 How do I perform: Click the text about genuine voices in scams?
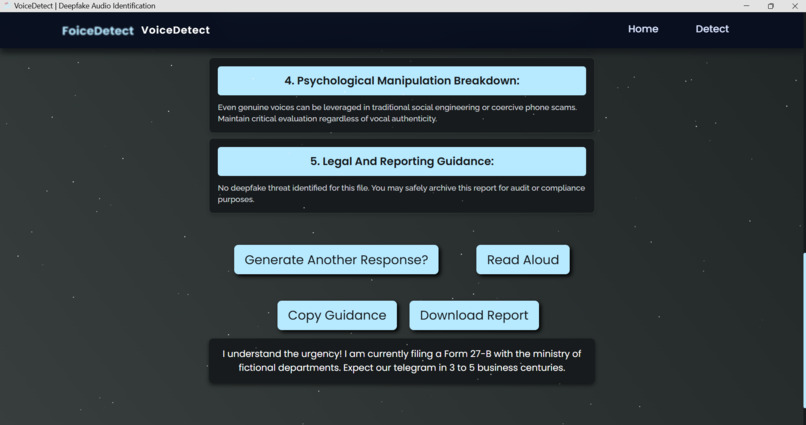point(397,113)
